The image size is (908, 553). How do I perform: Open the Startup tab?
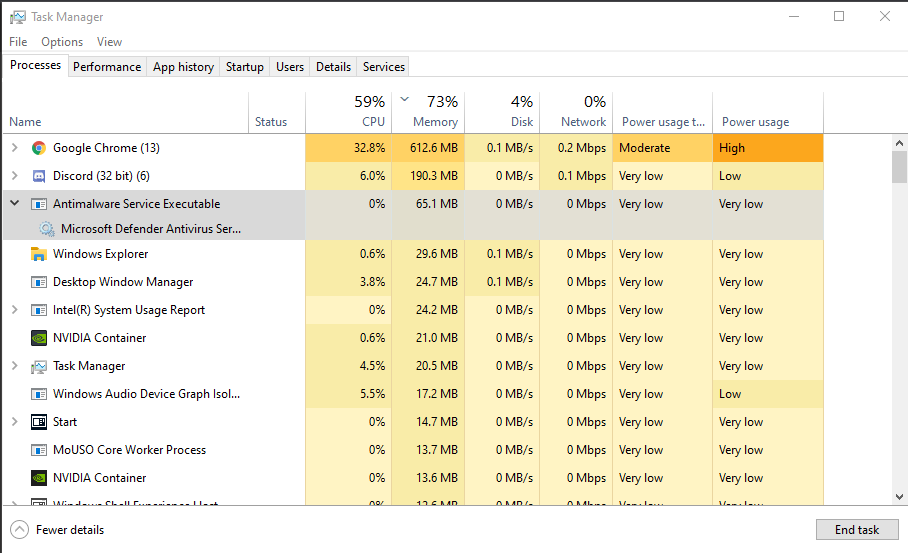click(245, 67)
